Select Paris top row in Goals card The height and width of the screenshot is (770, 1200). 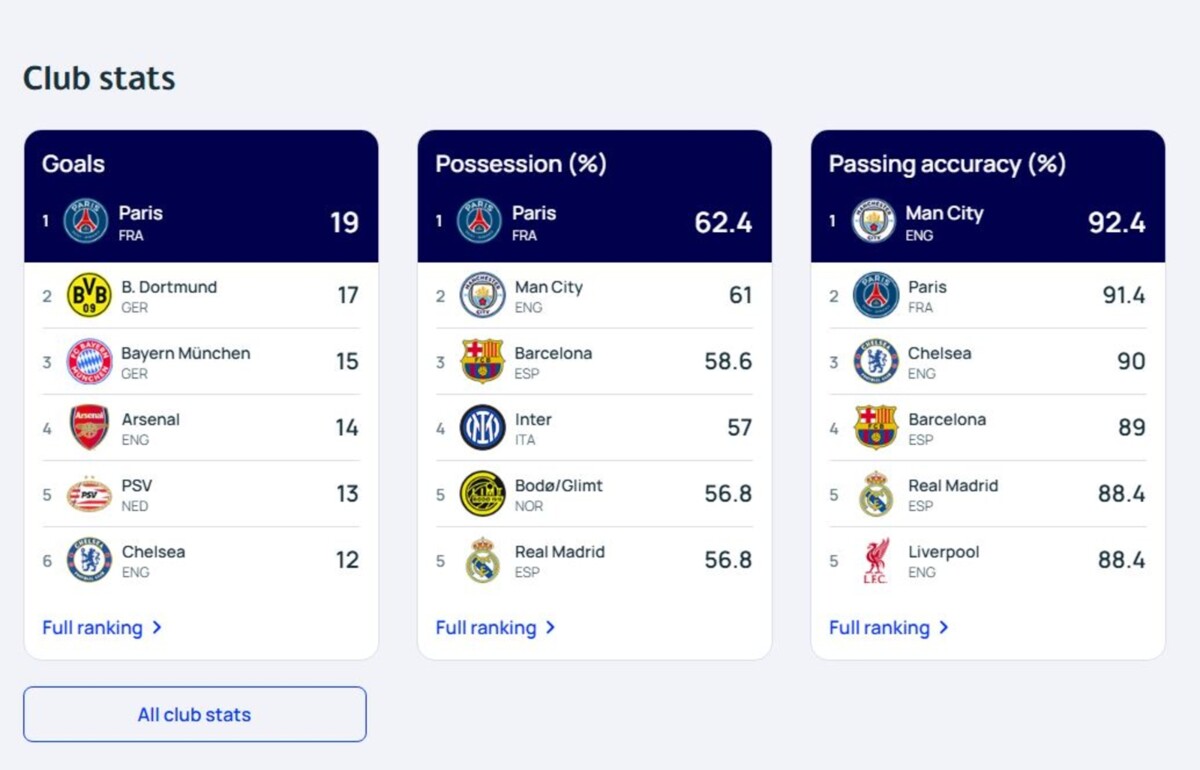coord(201,222)
